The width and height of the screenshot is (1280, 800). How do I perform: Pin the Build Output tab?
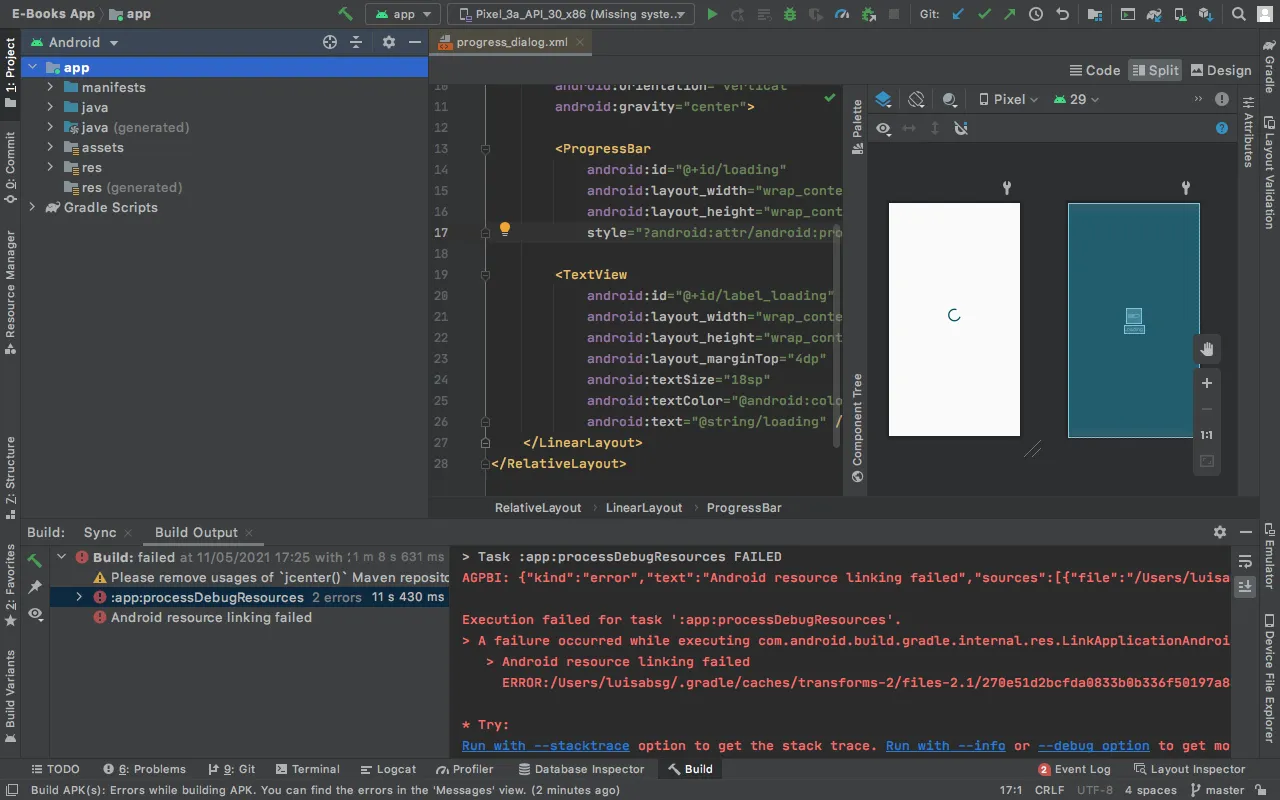35,586
